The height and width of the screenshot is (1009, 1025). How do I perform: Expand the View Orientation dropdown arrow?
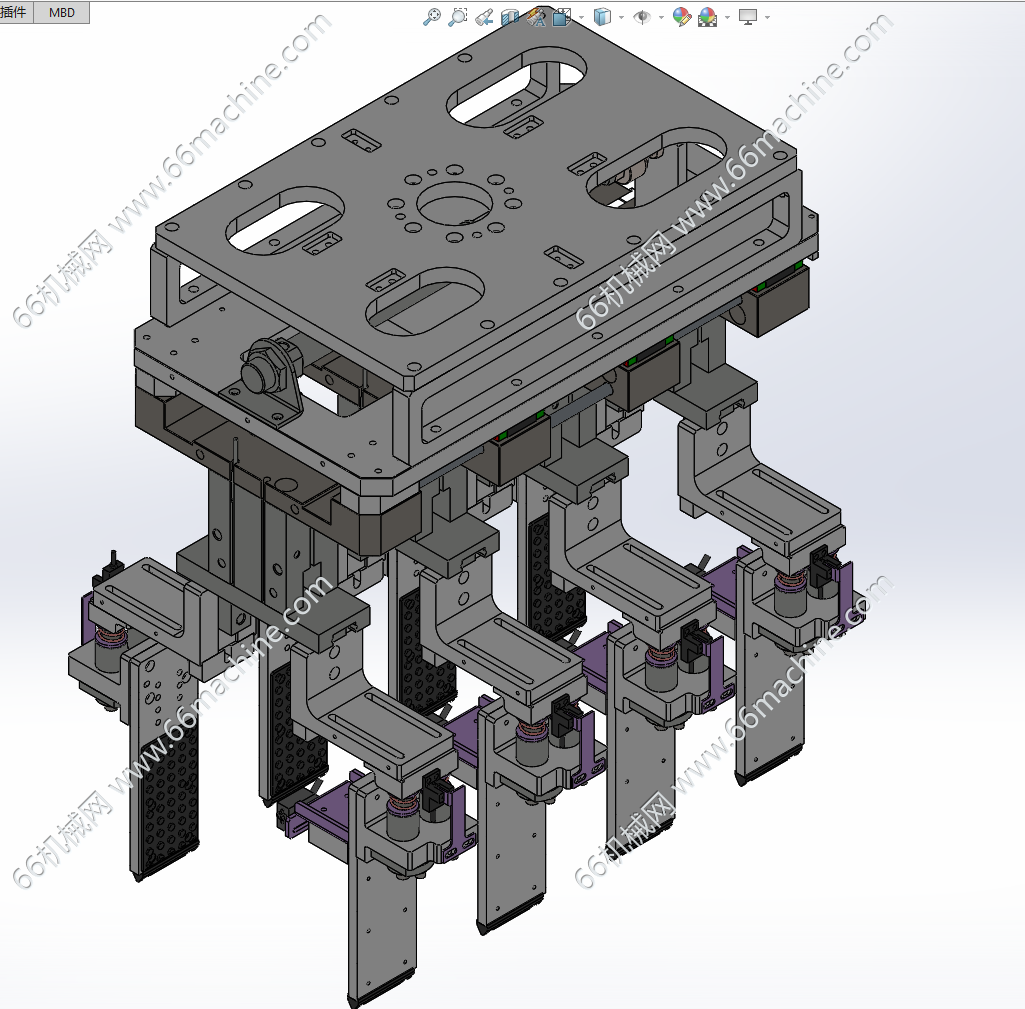tap(581, 17)
